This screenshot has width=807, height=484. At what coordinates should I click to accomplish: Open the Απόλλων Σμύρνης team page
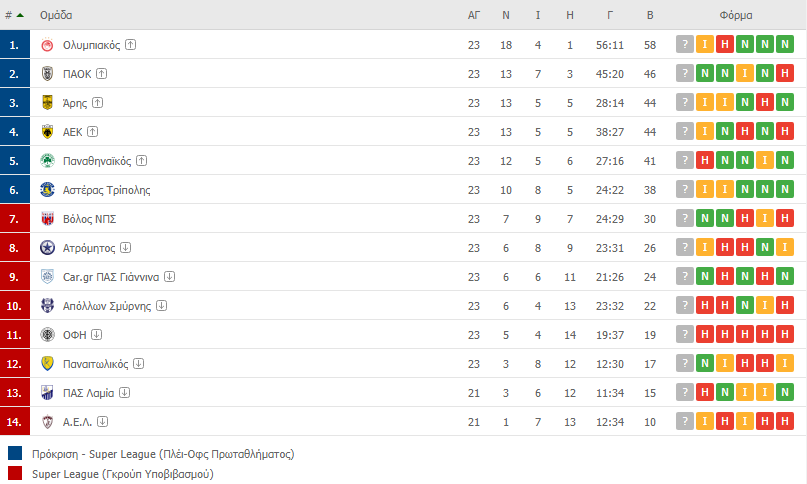[107, 306]
